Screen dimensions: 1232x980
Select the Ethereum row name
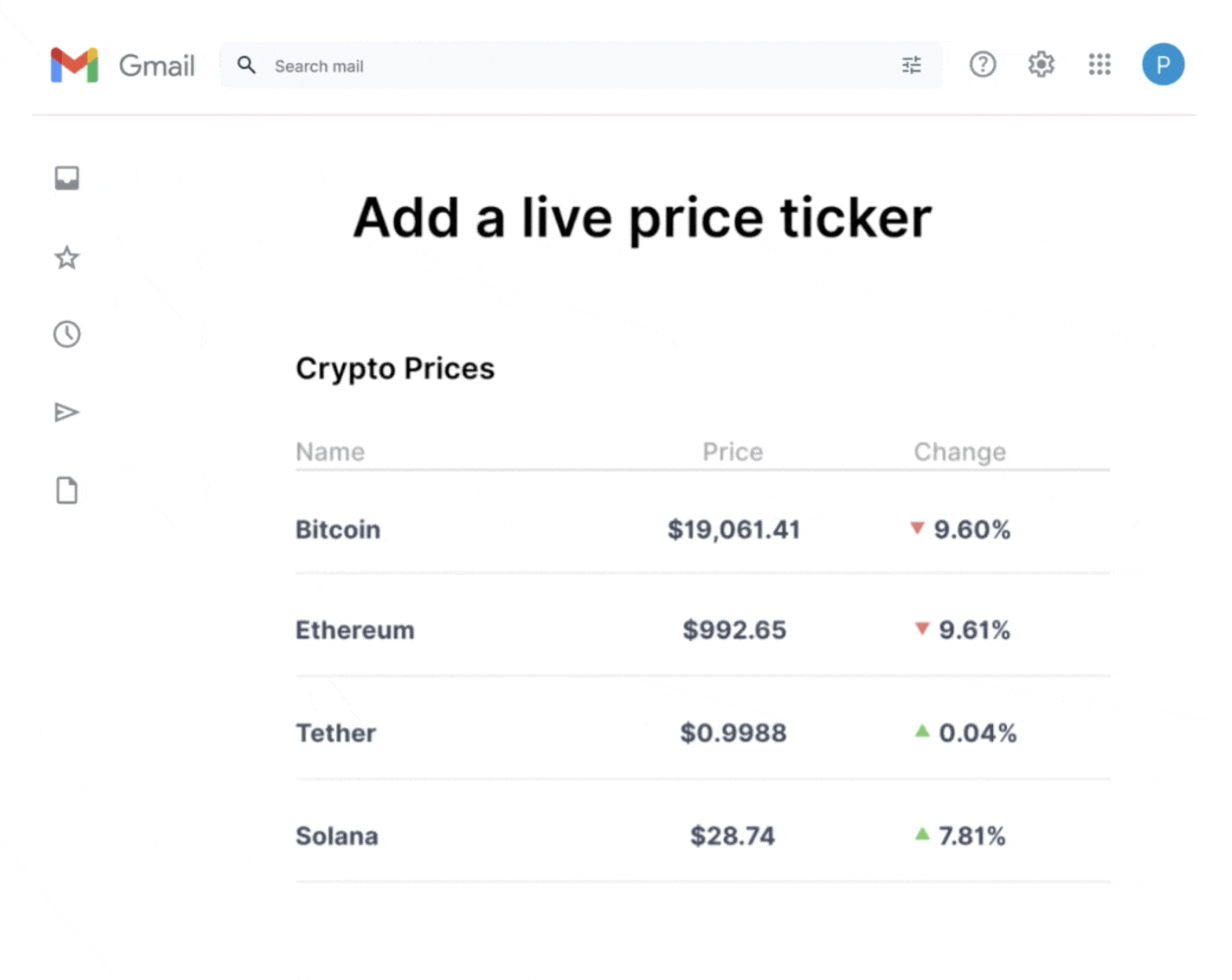tap(355, 631)
